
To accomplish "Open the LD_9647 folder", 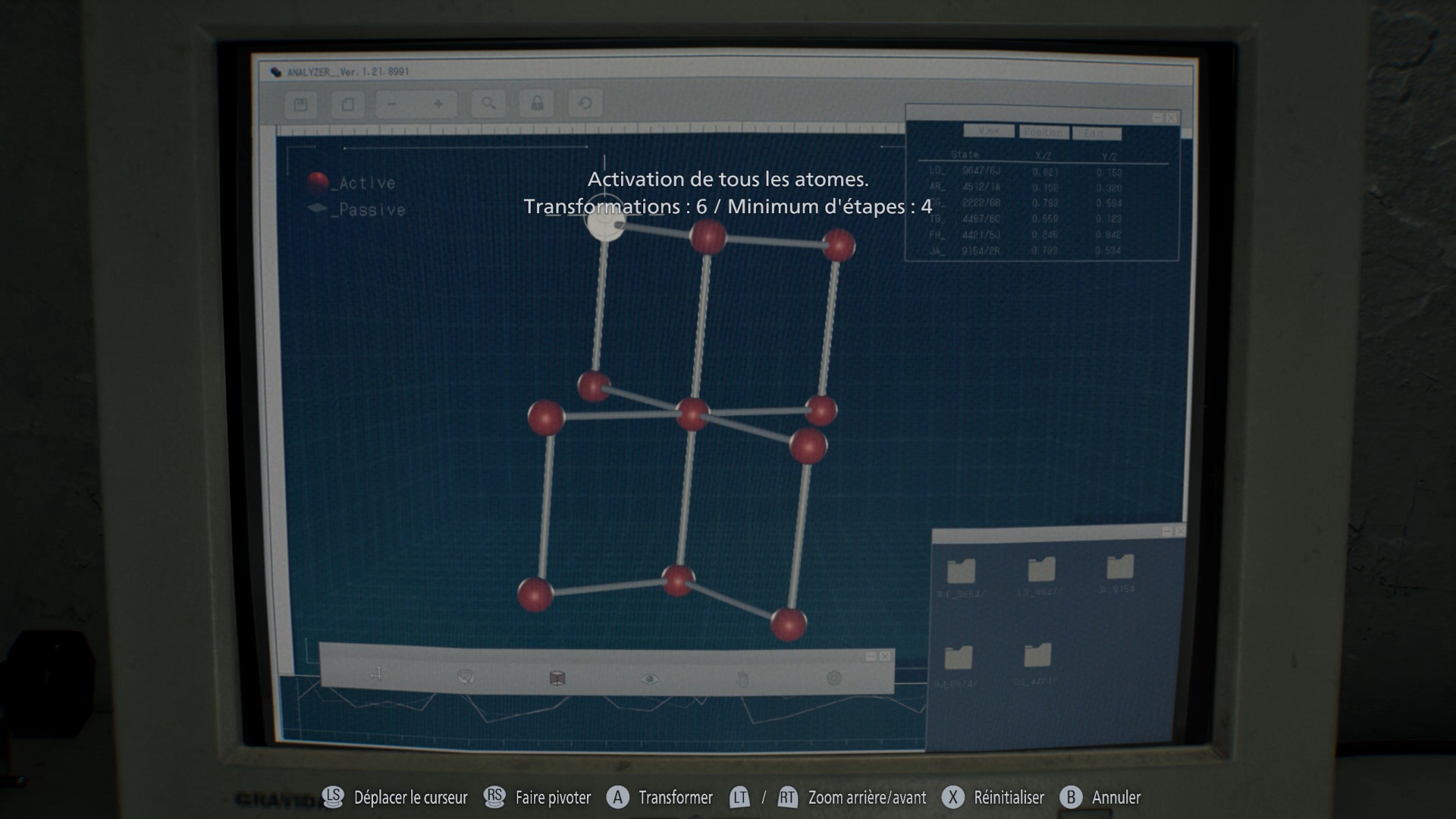I will [1041, 570].
